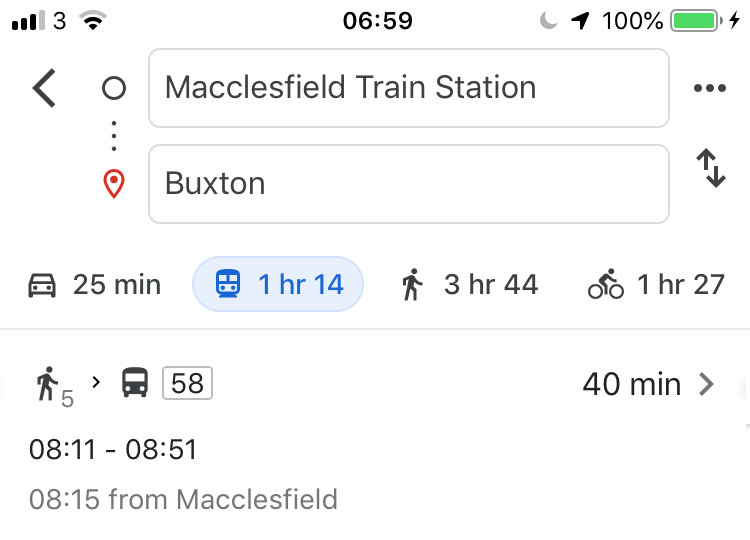The height and width of the screenshot is (540, 750).
Task: Open the three-dot more options menu
Action: pyautogui.click(x=710, y=88)
